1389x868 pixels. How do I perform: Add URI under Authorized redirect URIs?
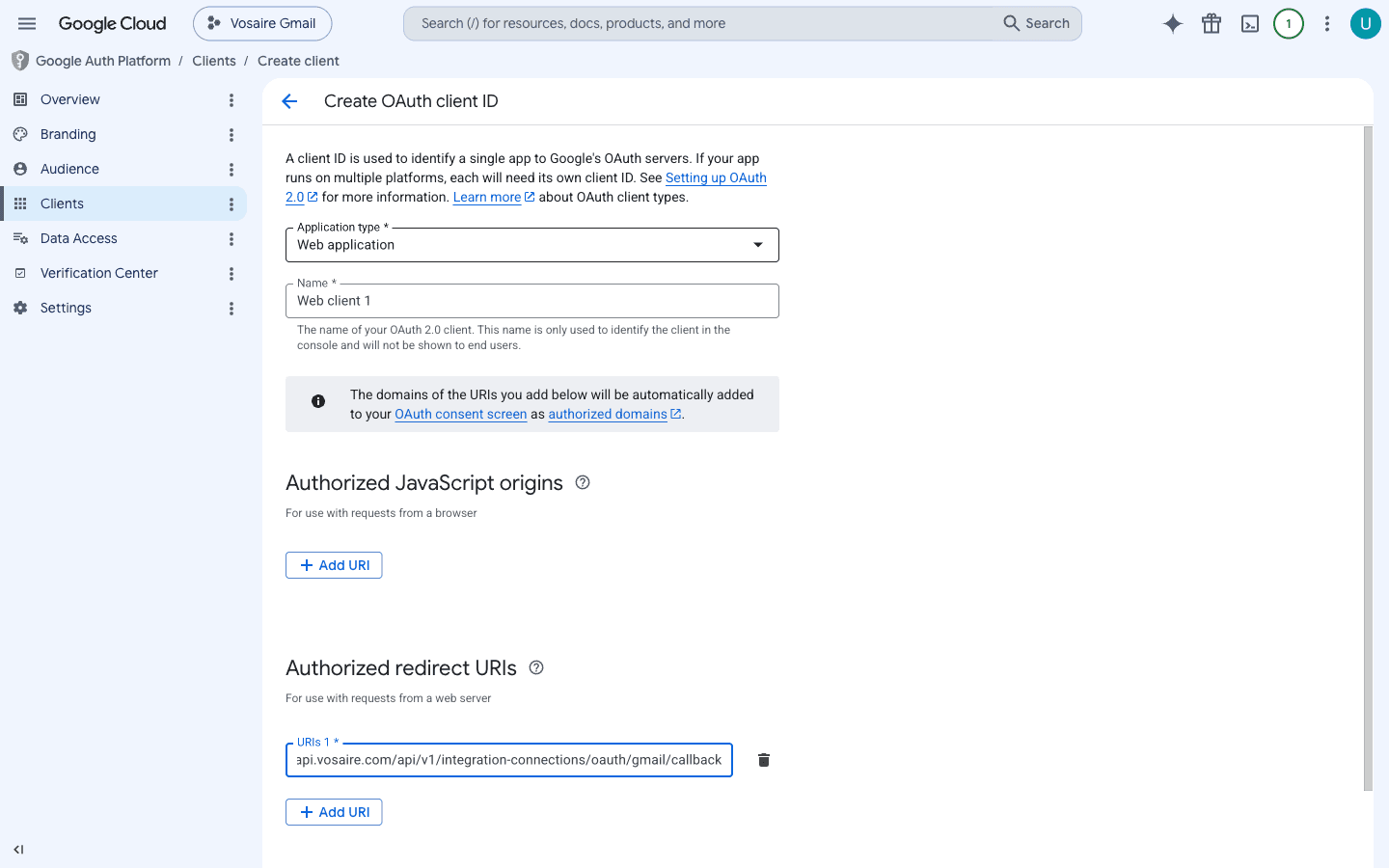[334, 812]
